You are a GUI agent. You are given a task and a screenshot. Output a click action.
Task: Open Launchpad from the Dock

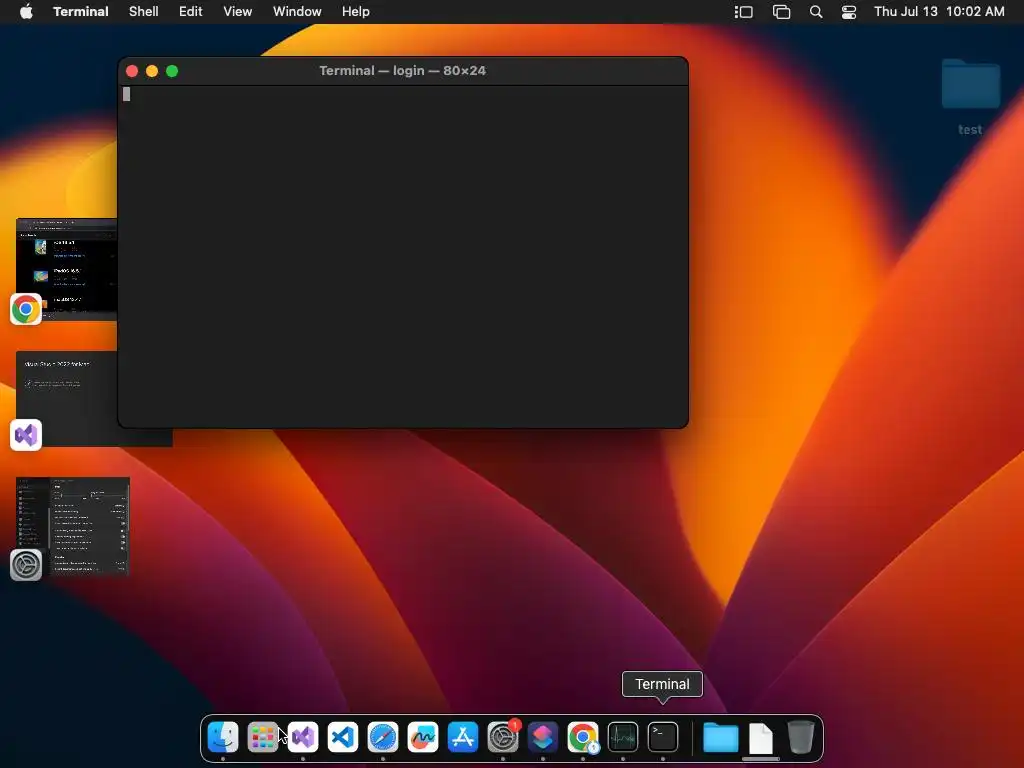pyautogui.click(x=263, y=737)
